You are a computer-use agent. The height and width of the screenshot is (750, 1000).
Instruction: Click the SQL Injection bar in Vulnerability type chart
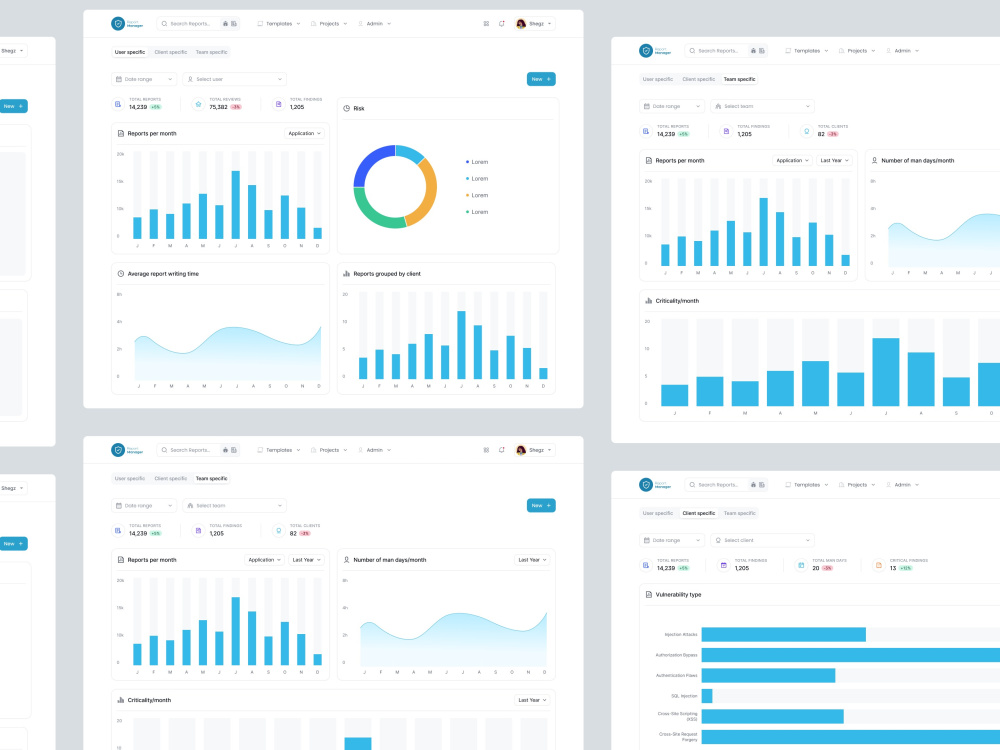coord(707,696)
